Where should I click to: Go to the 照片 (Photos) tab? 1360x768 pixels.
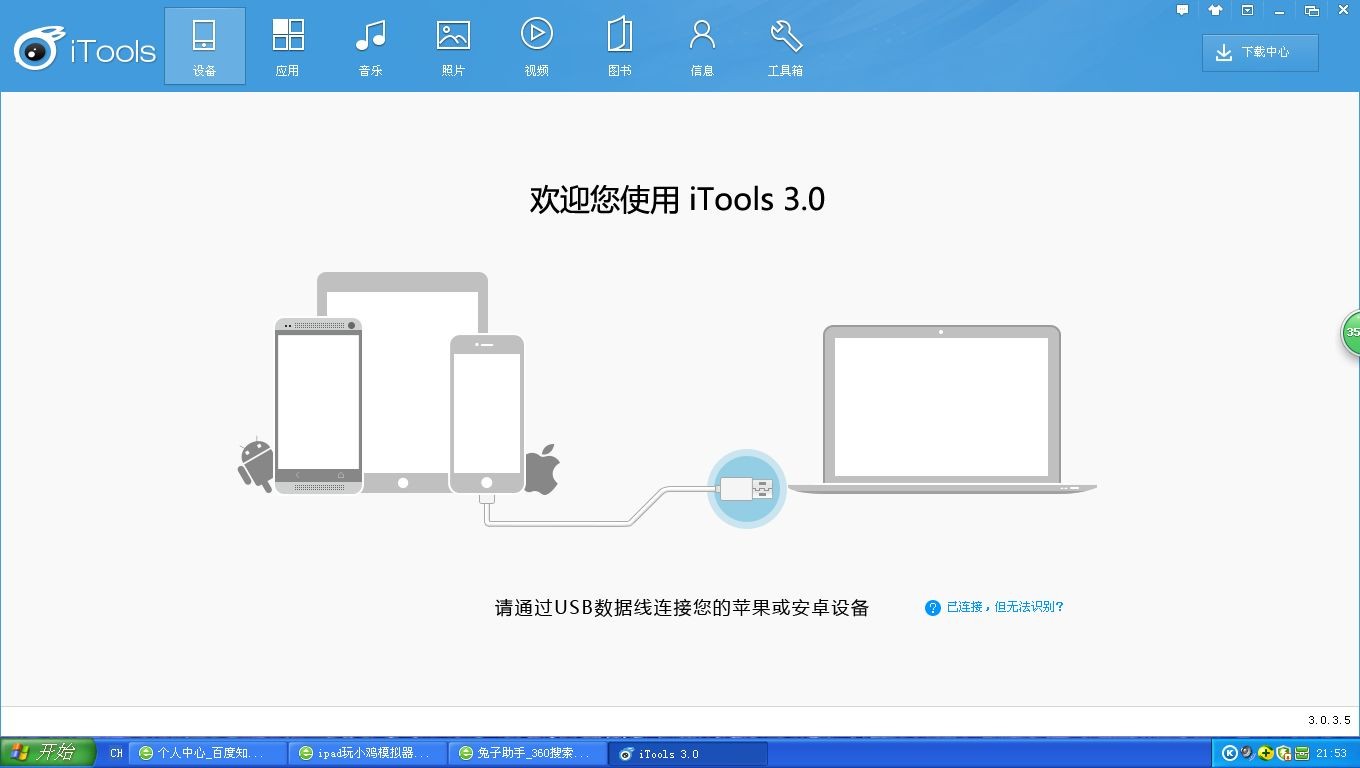453,46
